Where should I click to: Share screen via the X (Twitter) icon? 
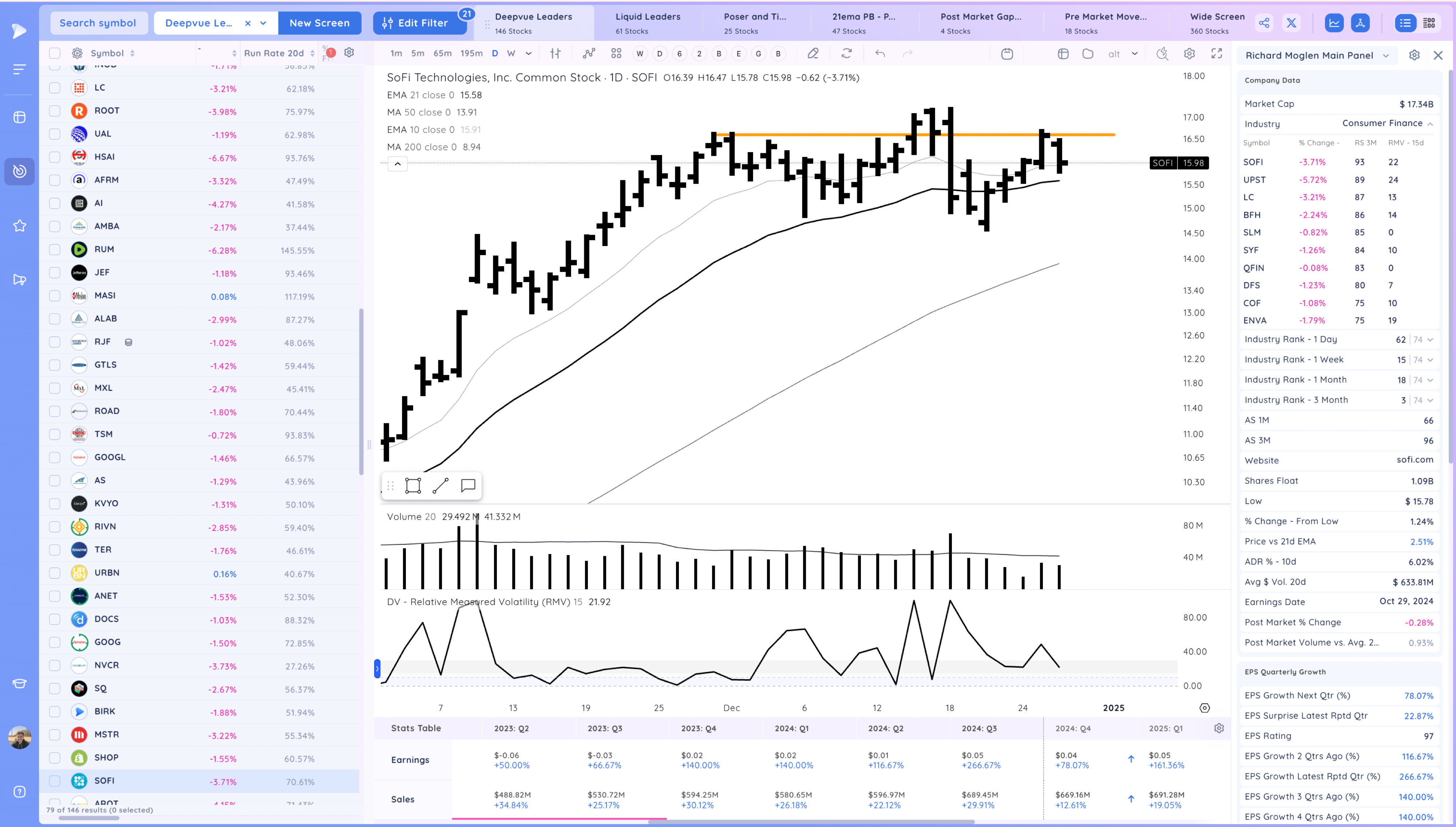coord(1291,23)
